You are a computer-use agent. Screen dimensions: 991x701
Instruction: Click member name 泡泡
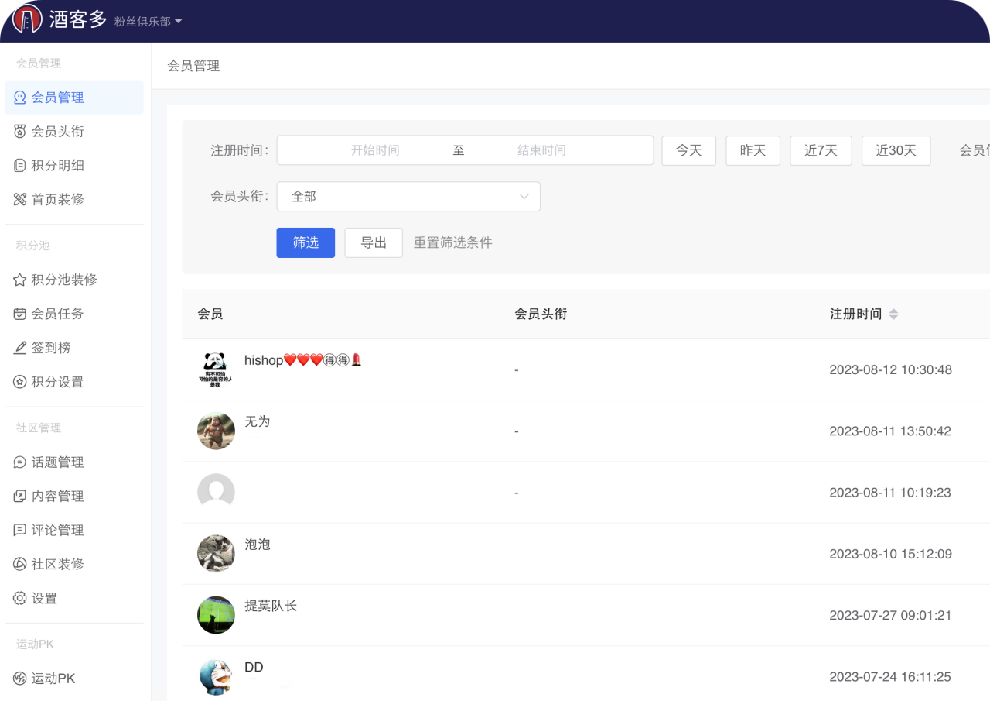[257, 544]
